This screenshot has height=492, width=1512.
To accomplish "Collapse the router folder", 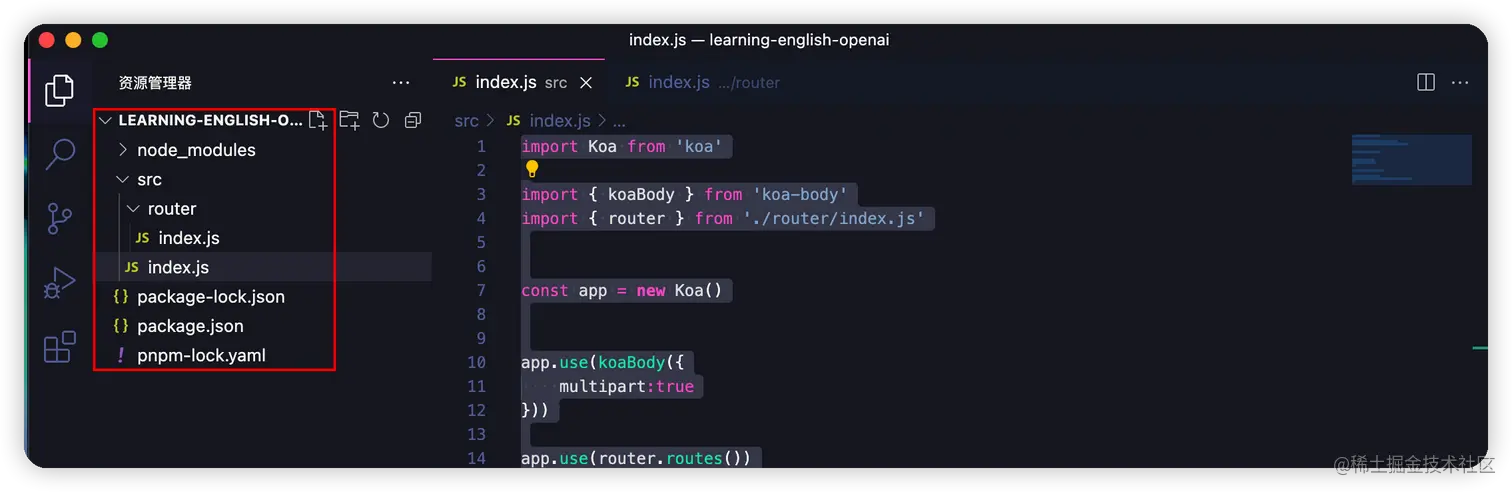I will [133, 209].
